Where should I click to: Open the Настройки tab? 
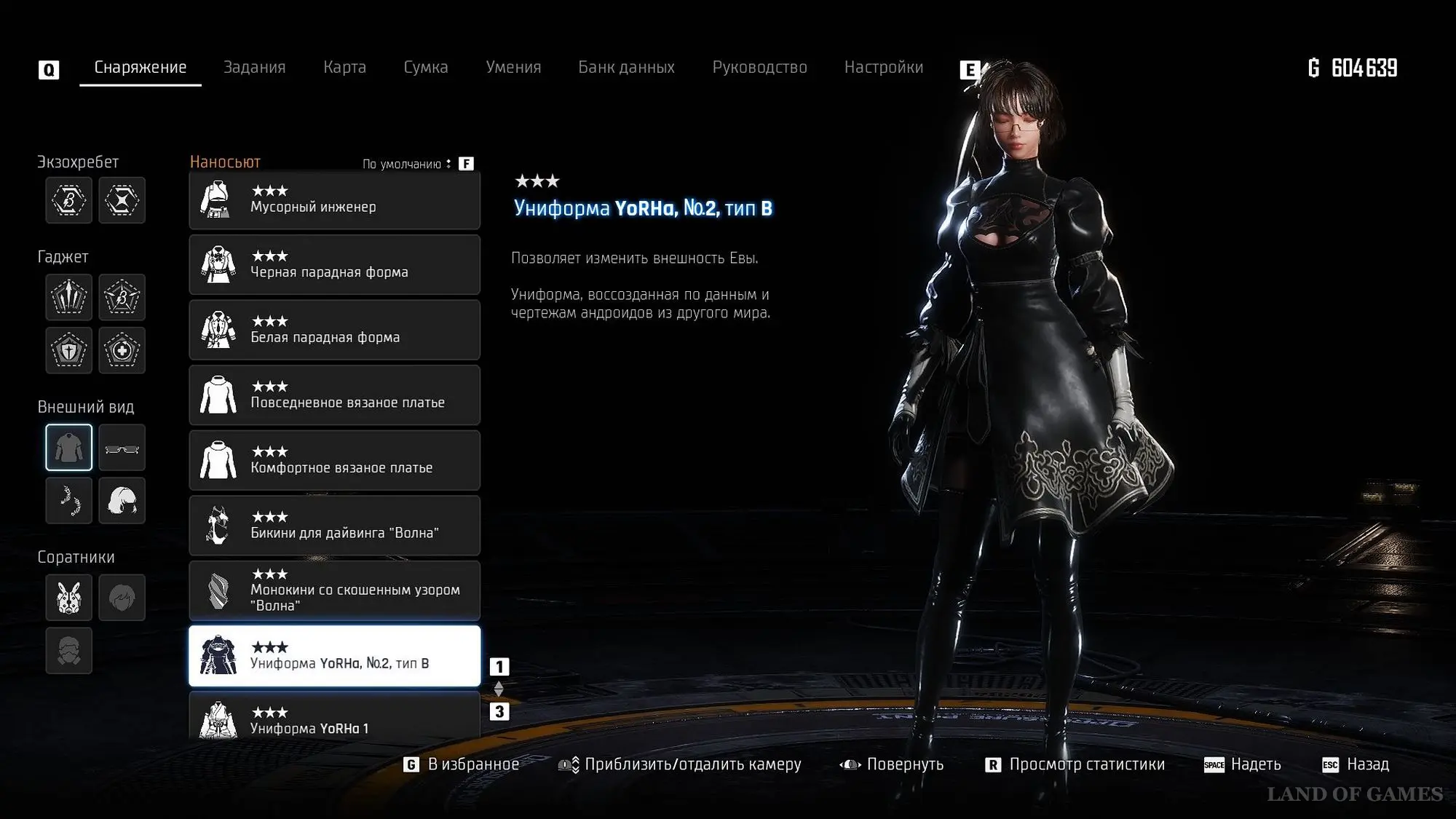point(884,68)
